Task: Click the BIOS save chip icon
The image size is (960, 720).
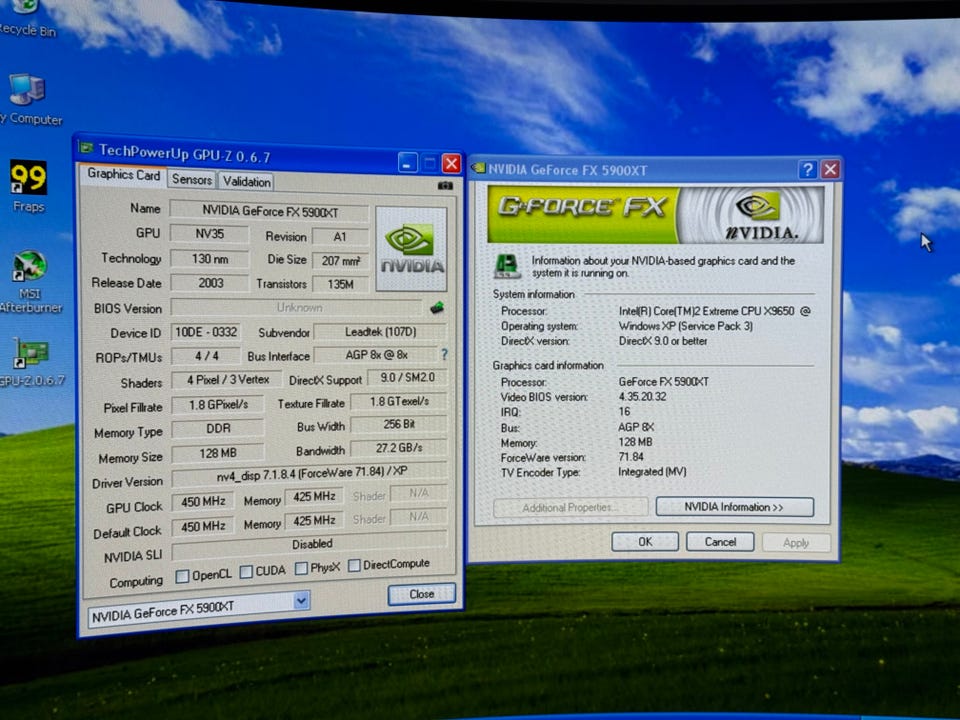Action: coord(437,307)
